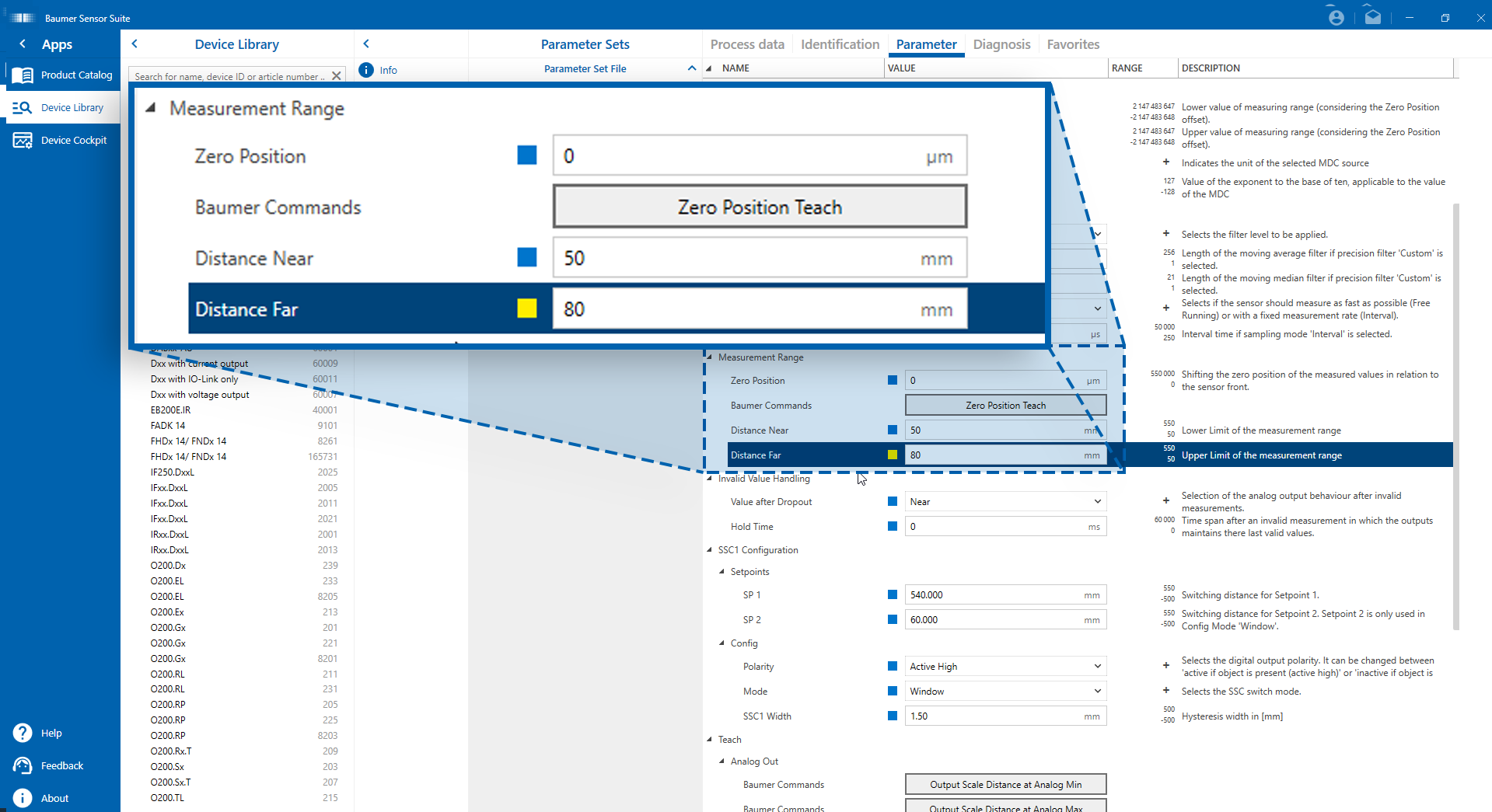Click the blue square beside Hold Time
This screenshot has height=812, width=1492.
click(893, 527)
